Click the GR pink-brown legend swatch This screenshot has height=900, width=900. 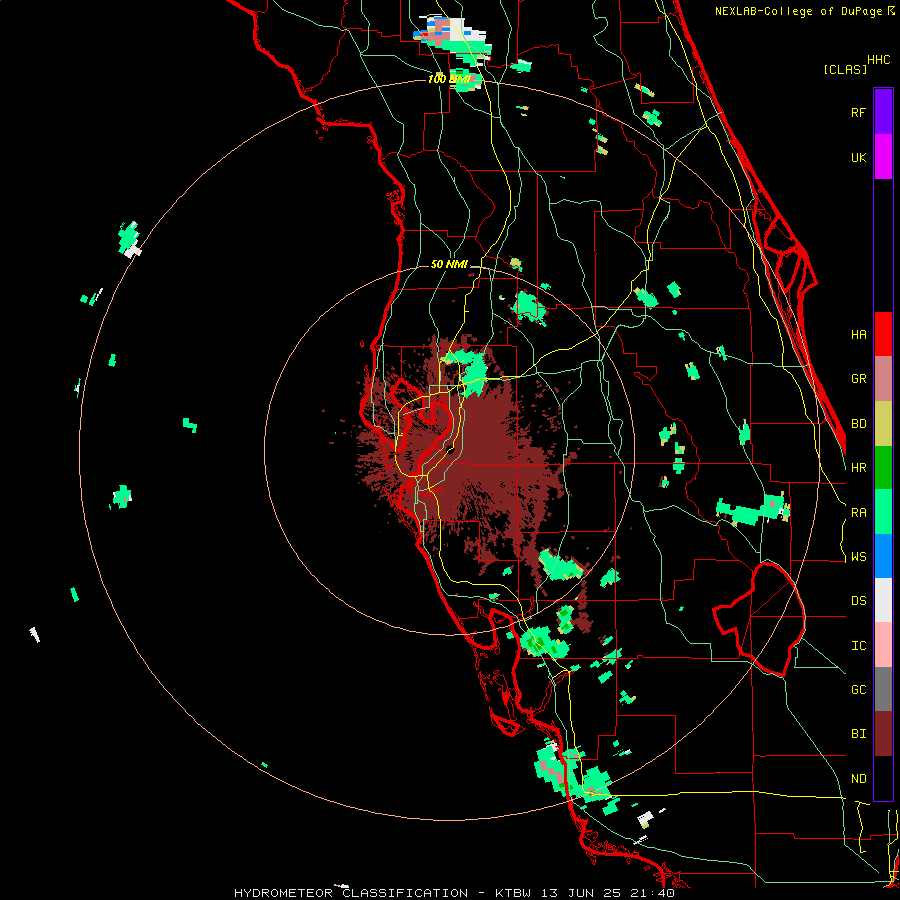883,379
